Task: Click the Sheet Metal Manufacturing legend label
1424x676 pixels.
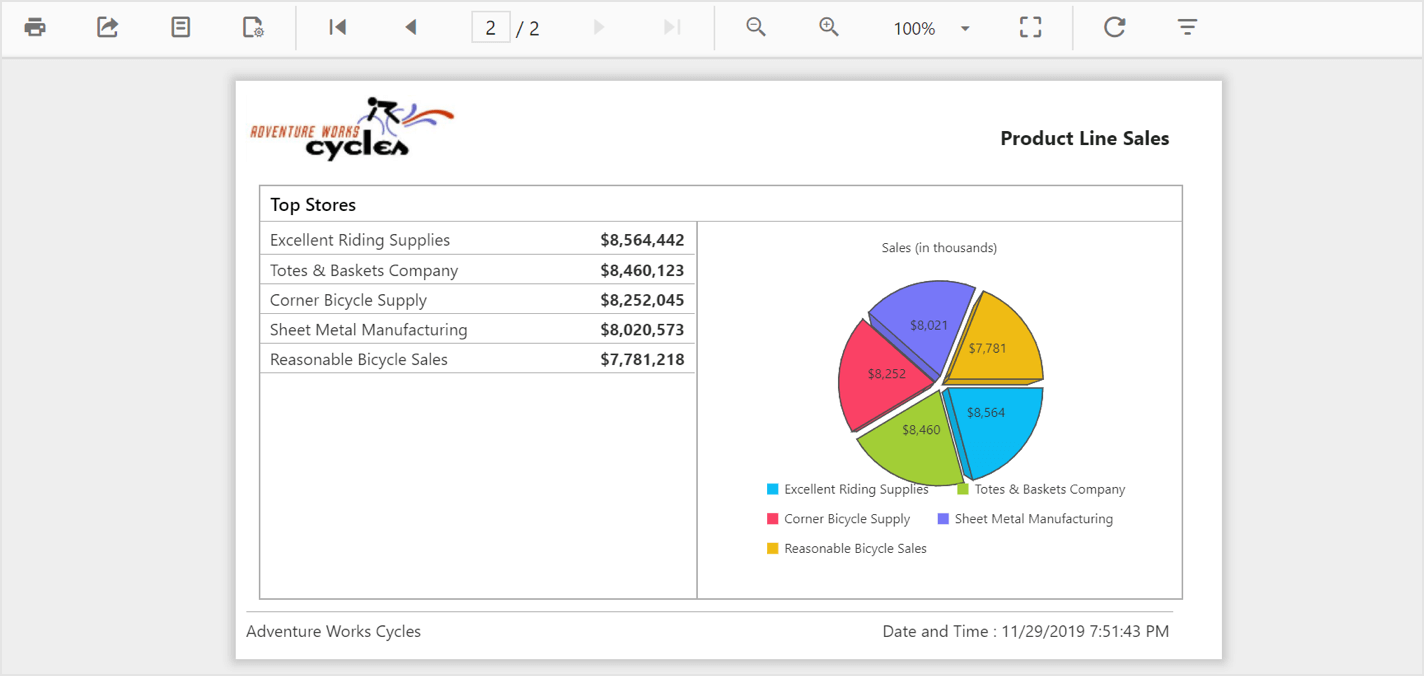Action: coord(1034,519)
